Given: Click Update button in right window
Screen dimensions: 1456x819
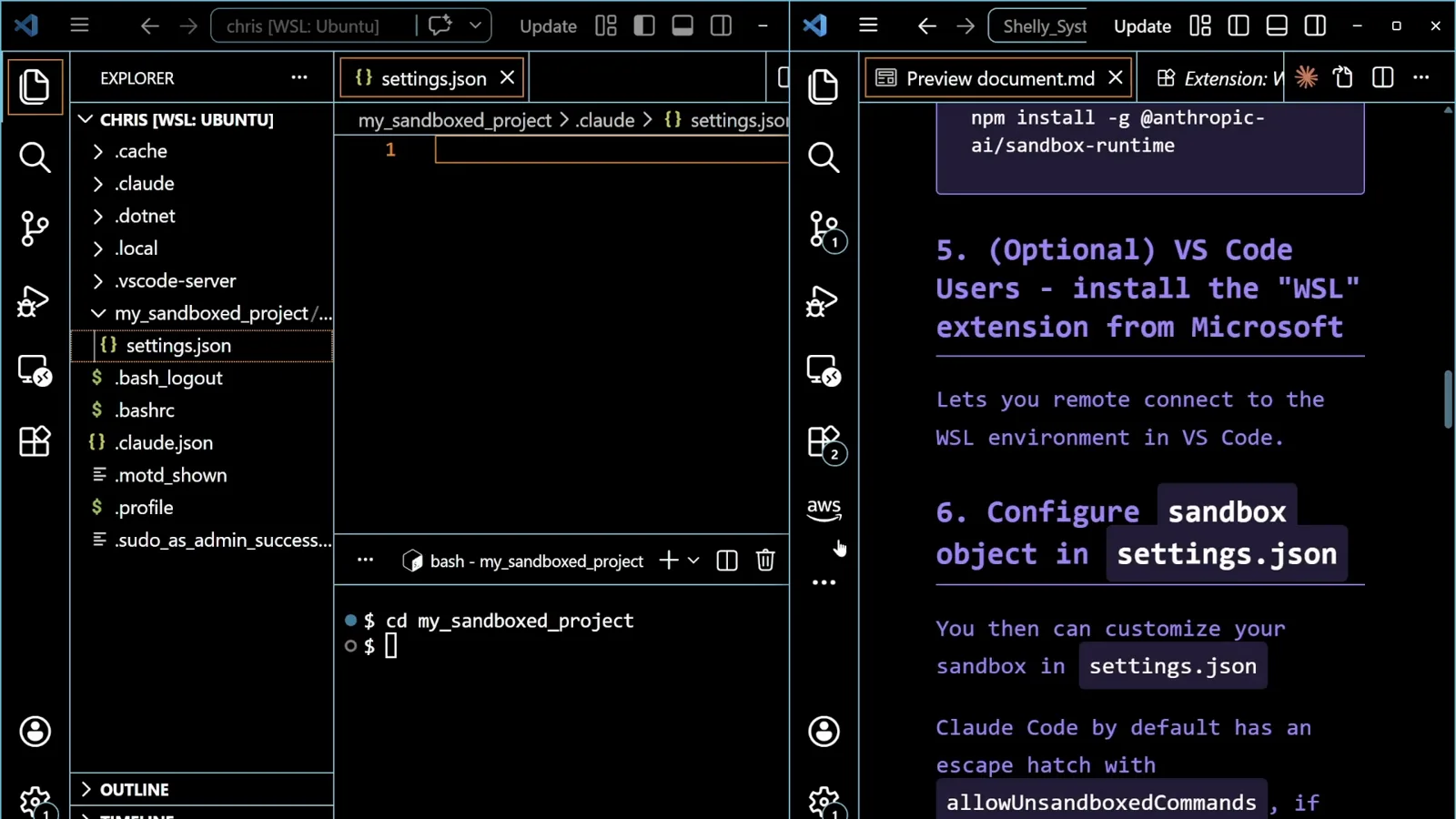Looking at the screenshot, I should [1142, 26].
